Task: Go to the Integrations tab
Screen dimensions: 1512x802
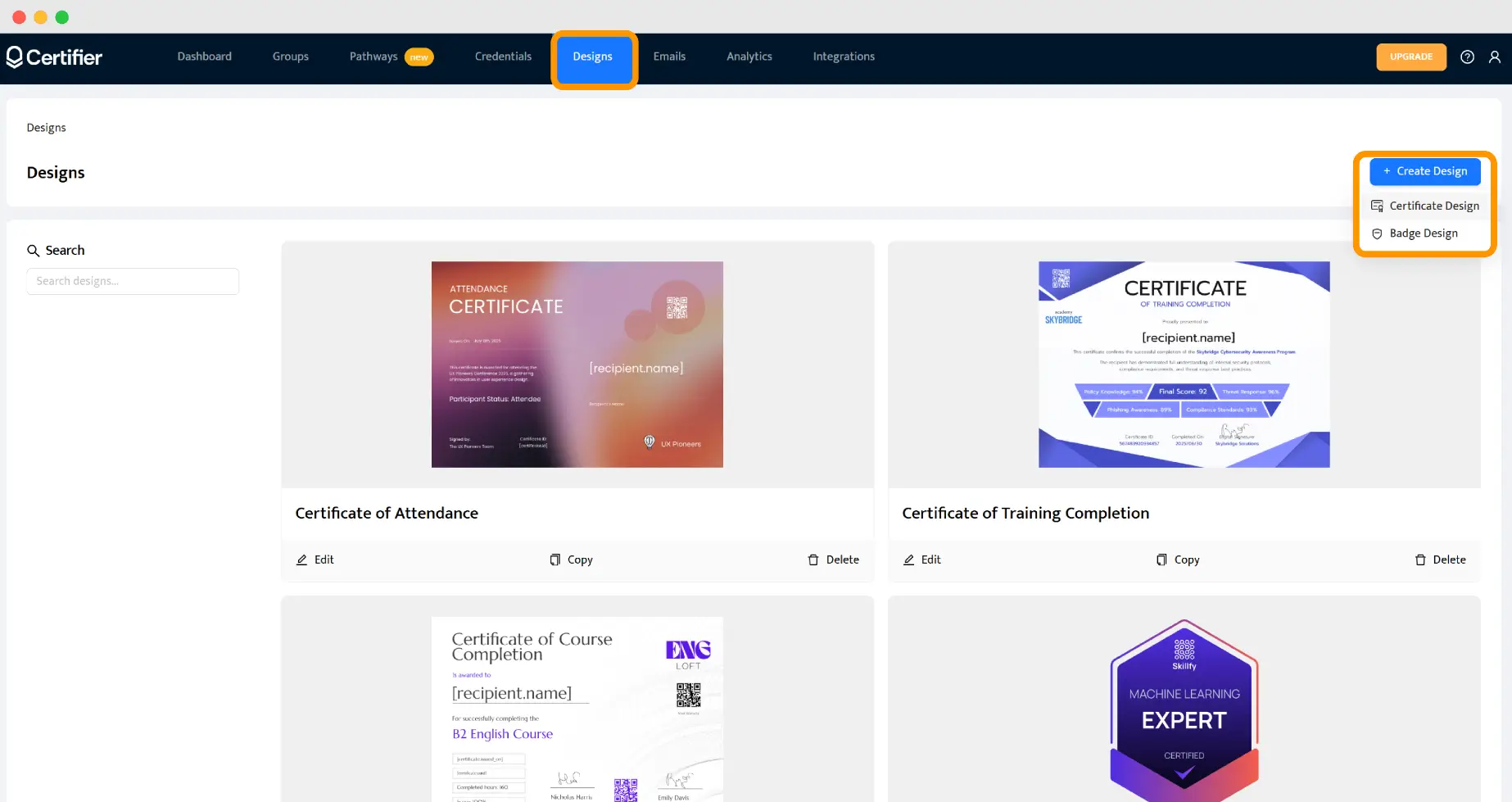Action: click(x=844, y=57)
